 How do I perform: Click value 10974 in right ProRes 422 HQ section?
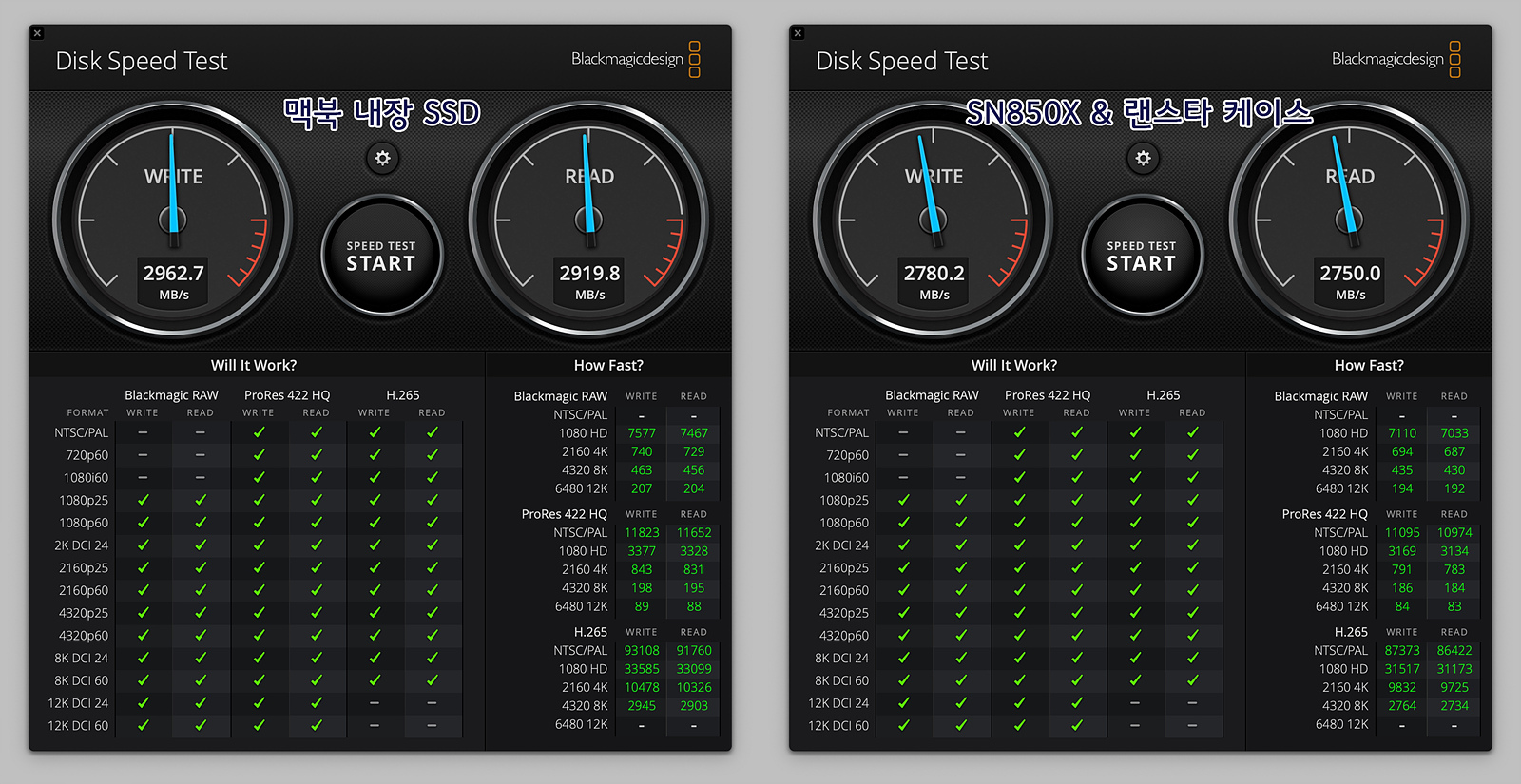tap(1454, 533)
